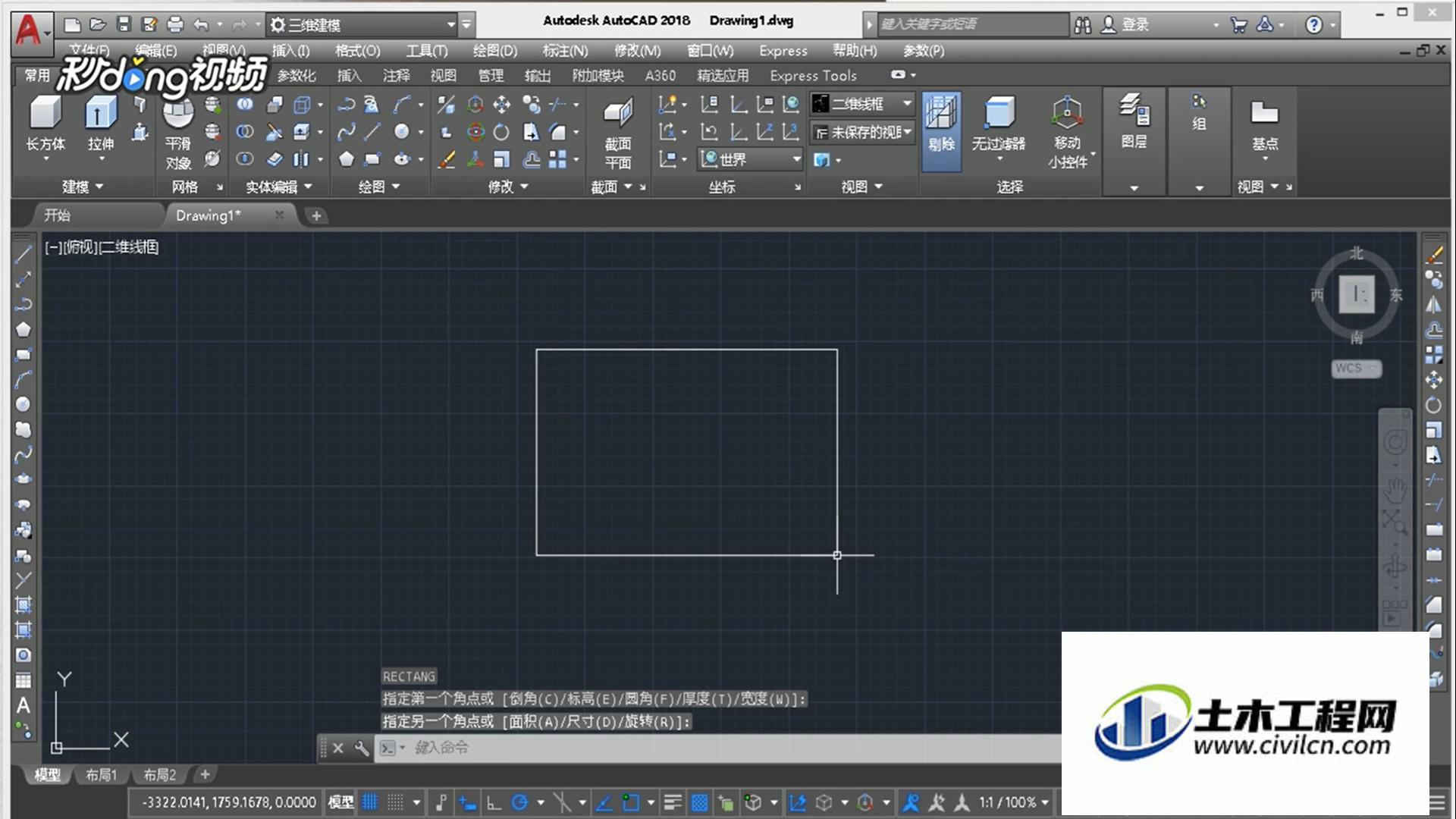The width and height of the screenshot is (1456, 819).
Task: Open the 截面平面 section plane tool
Action: (x=618, y=133)
